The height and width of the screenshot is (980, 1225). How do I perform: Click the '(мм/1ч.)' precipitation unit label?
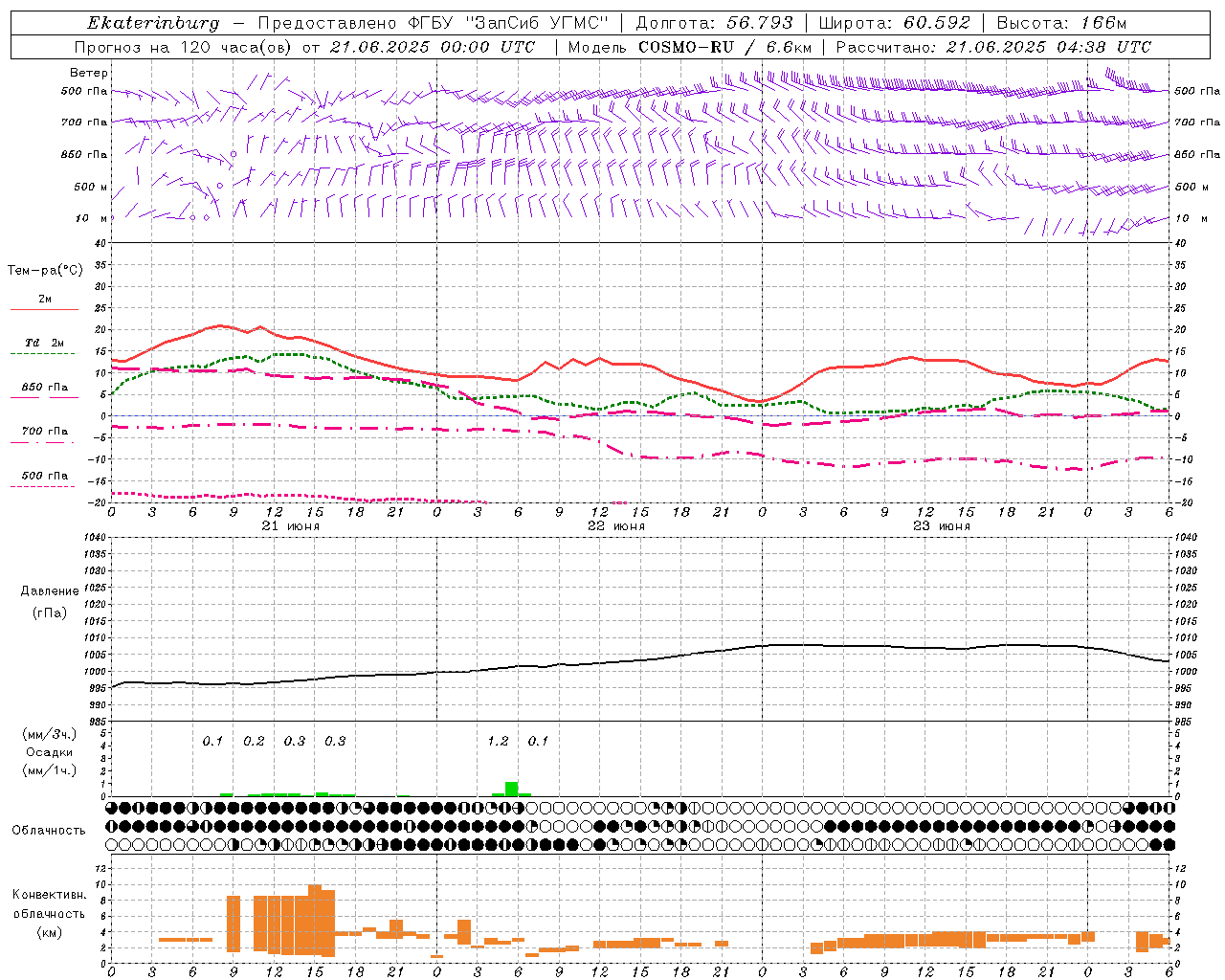point(50,770)
